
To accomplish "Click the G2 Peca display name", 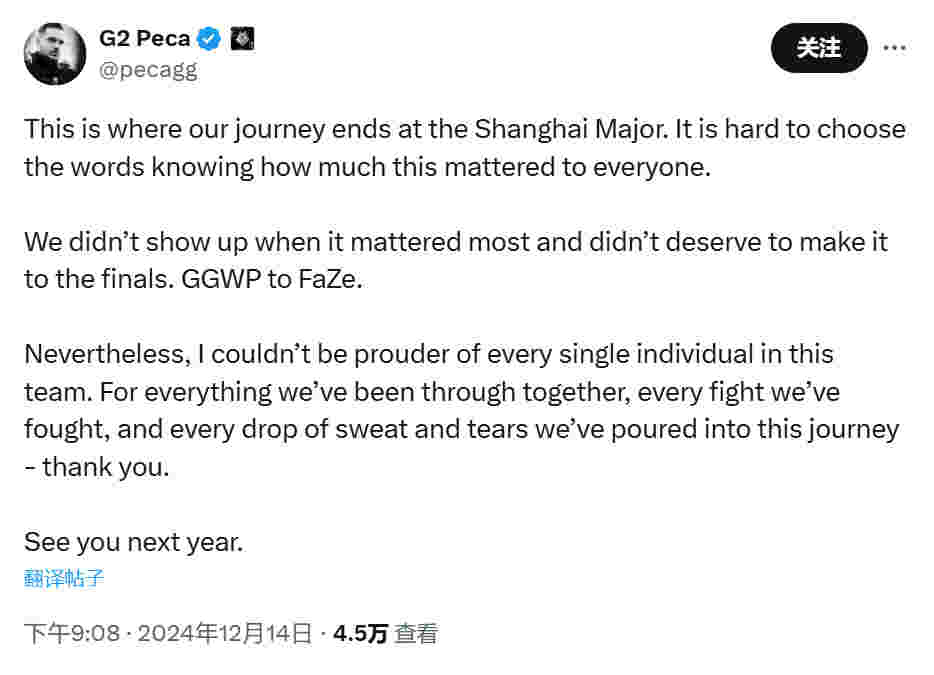I will pos(146,40).
